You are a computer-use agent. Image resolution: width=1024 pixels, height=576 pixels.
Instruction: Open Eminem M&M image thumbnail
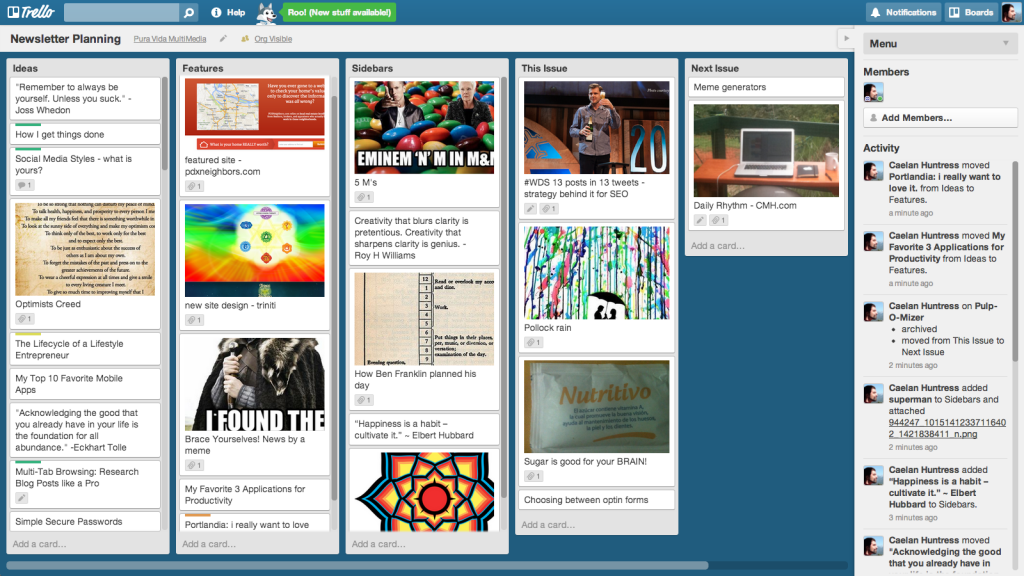[x=424, y=127]
